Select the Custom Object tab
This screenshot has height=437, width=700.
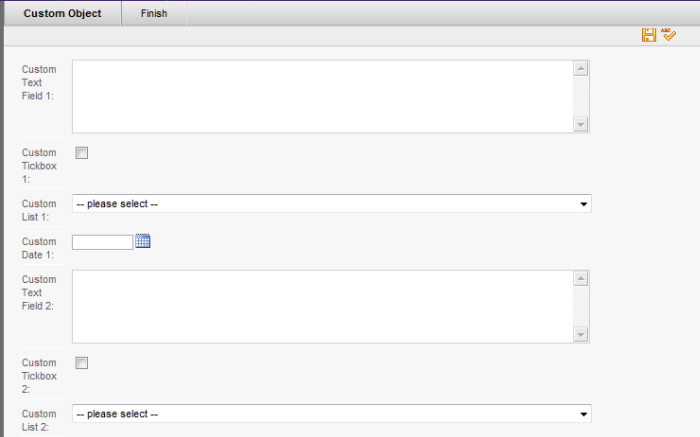tap(62, 13)
